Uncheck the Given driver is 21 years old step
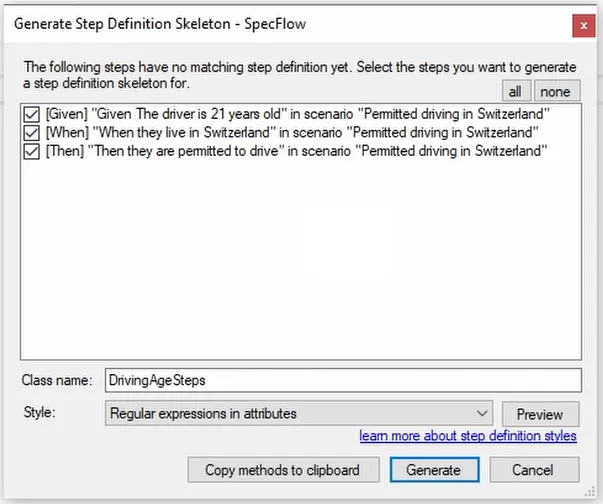The height and width of the screenshot is (504, 603). click(31, 114)
